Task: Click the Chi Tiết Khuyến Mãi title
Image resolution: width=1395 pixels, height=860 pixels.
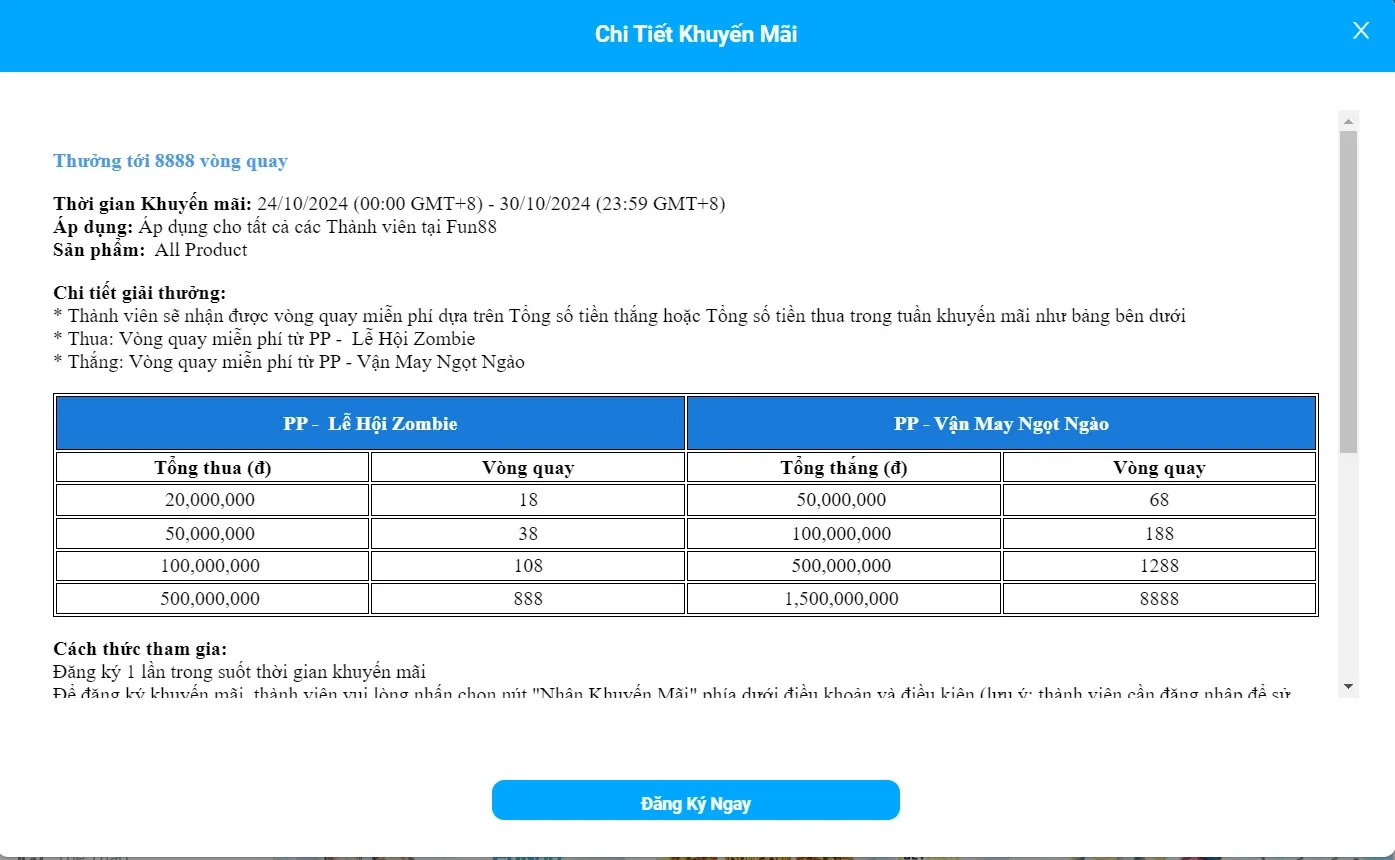Action: tap(696, 34)
